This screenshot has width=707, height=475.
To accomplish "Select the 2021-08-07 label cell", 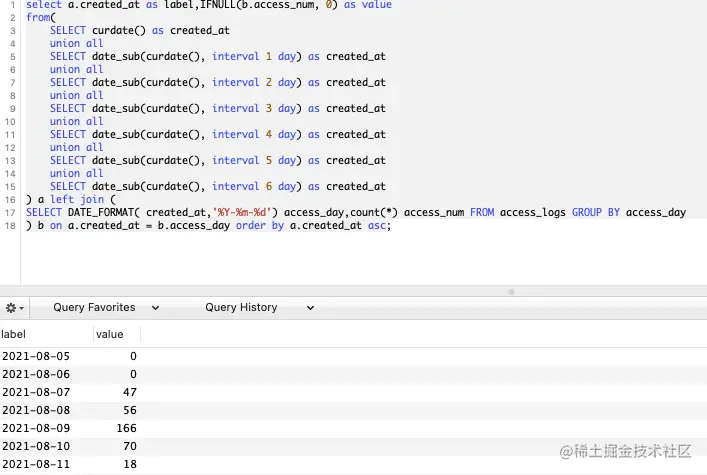I will coord(36,392).
